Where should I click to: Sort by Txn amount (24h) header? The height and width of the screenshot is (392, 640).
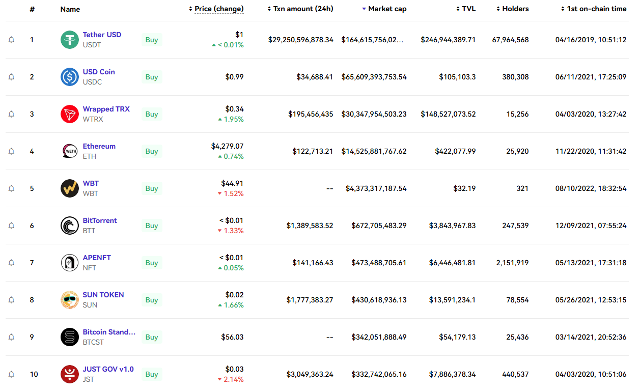[300, 9]
